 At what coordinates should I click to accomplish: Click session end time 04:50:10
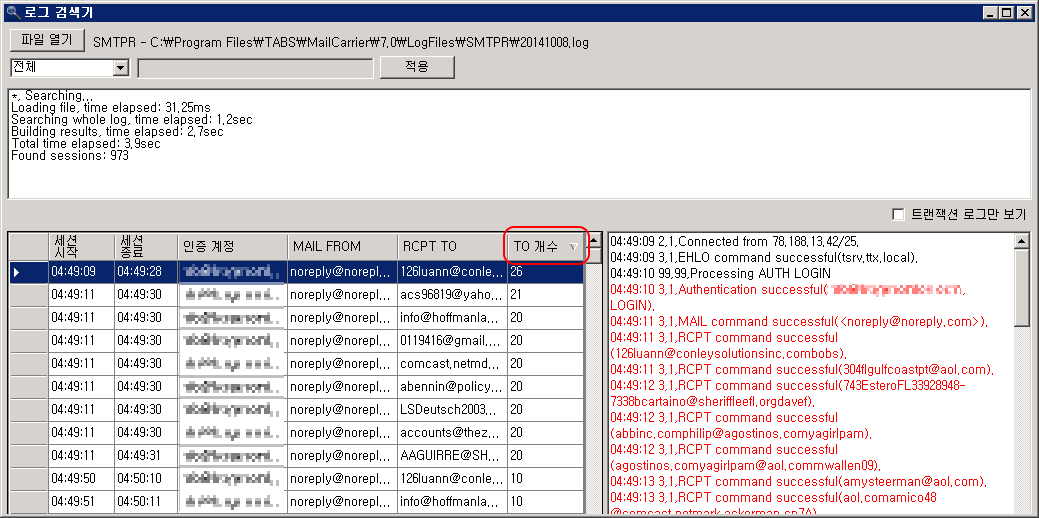[x=146, y=480]
